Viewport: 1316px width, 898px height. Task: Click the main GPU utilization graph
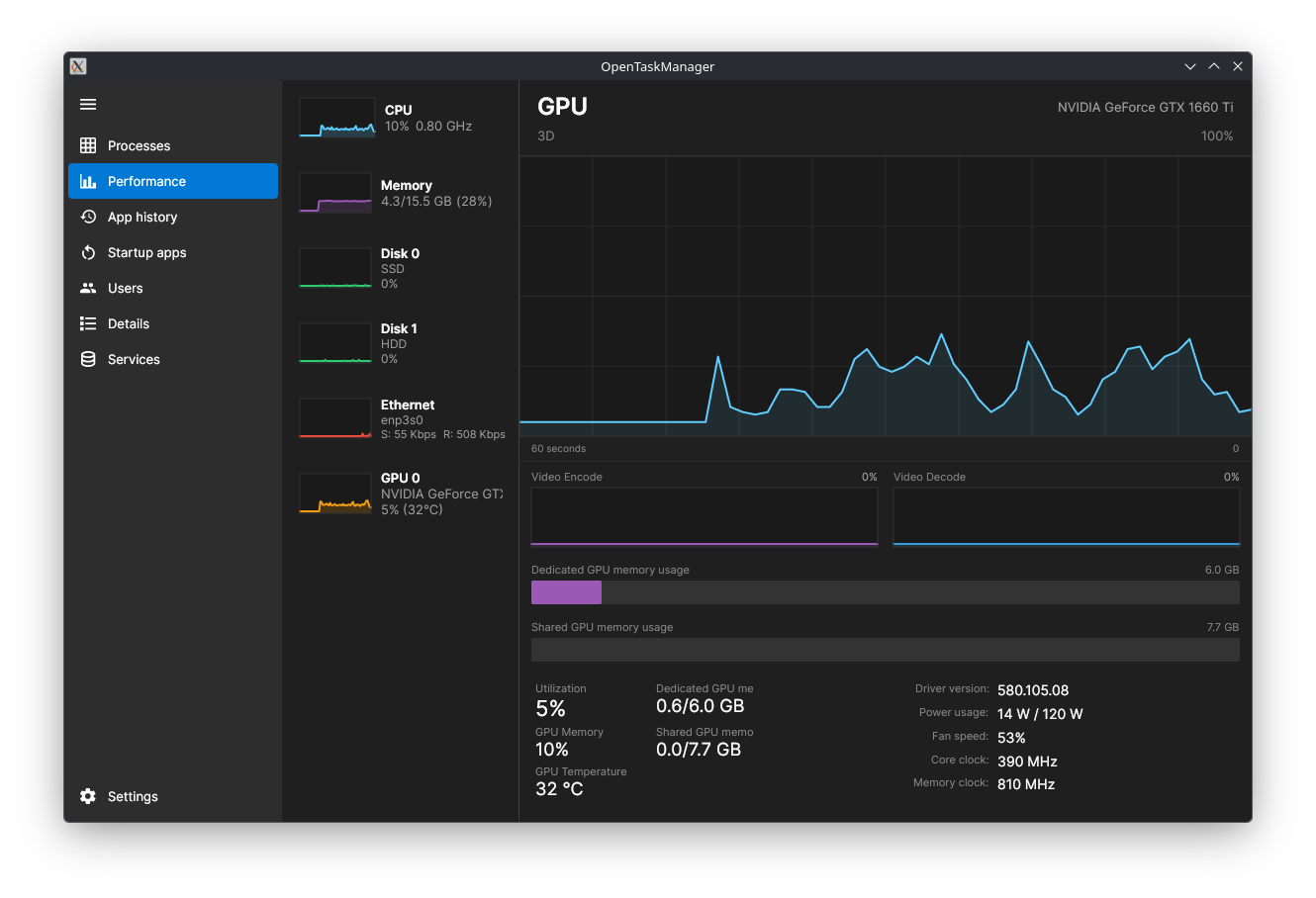[x=885, y=294]
